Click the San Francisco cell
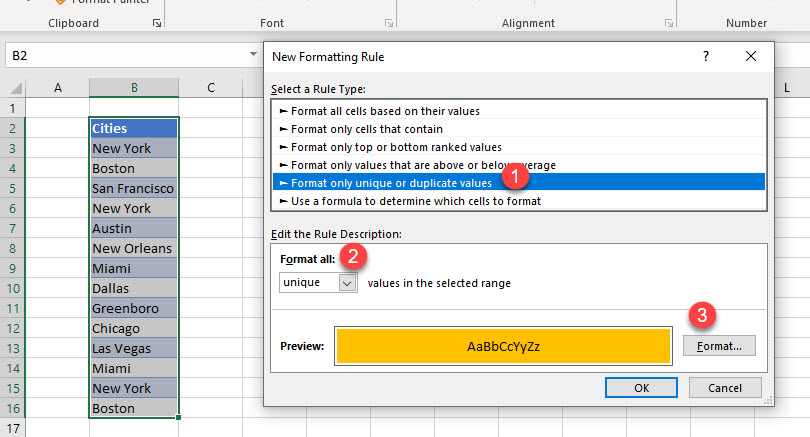This screenshot has height=437, width=810. [133, 188]
